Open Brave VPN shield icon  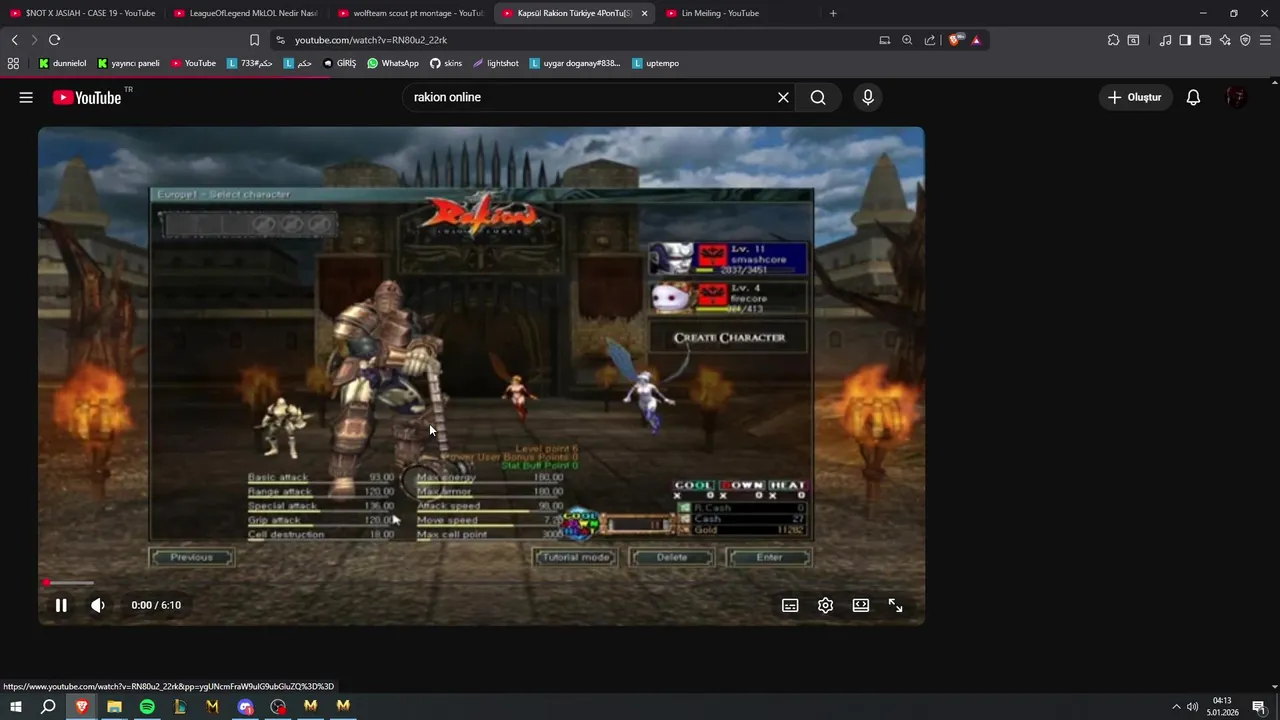pos(1245,40)
